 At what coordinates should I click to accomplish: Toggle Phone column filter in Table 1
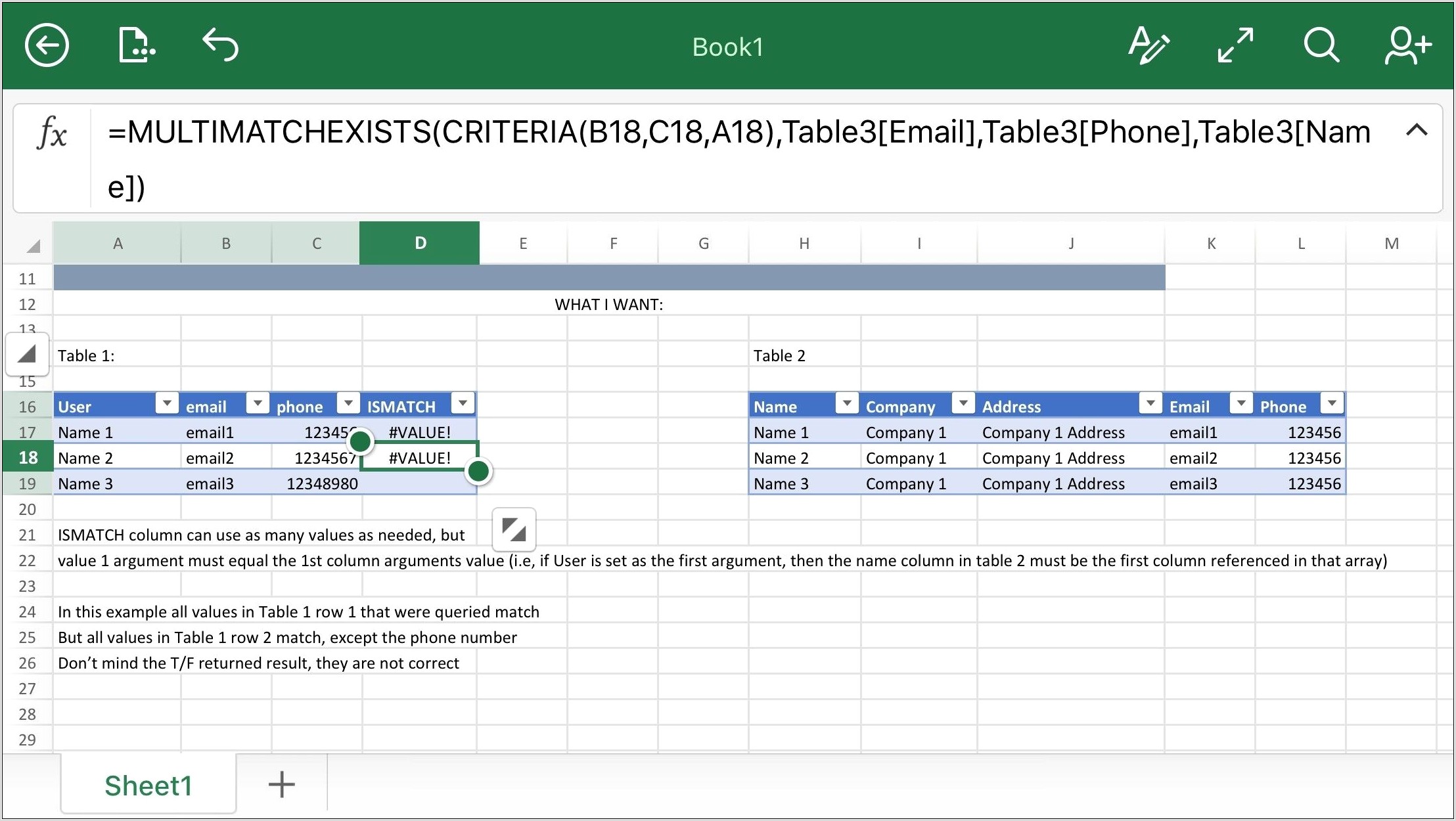(x=347, y=407)
